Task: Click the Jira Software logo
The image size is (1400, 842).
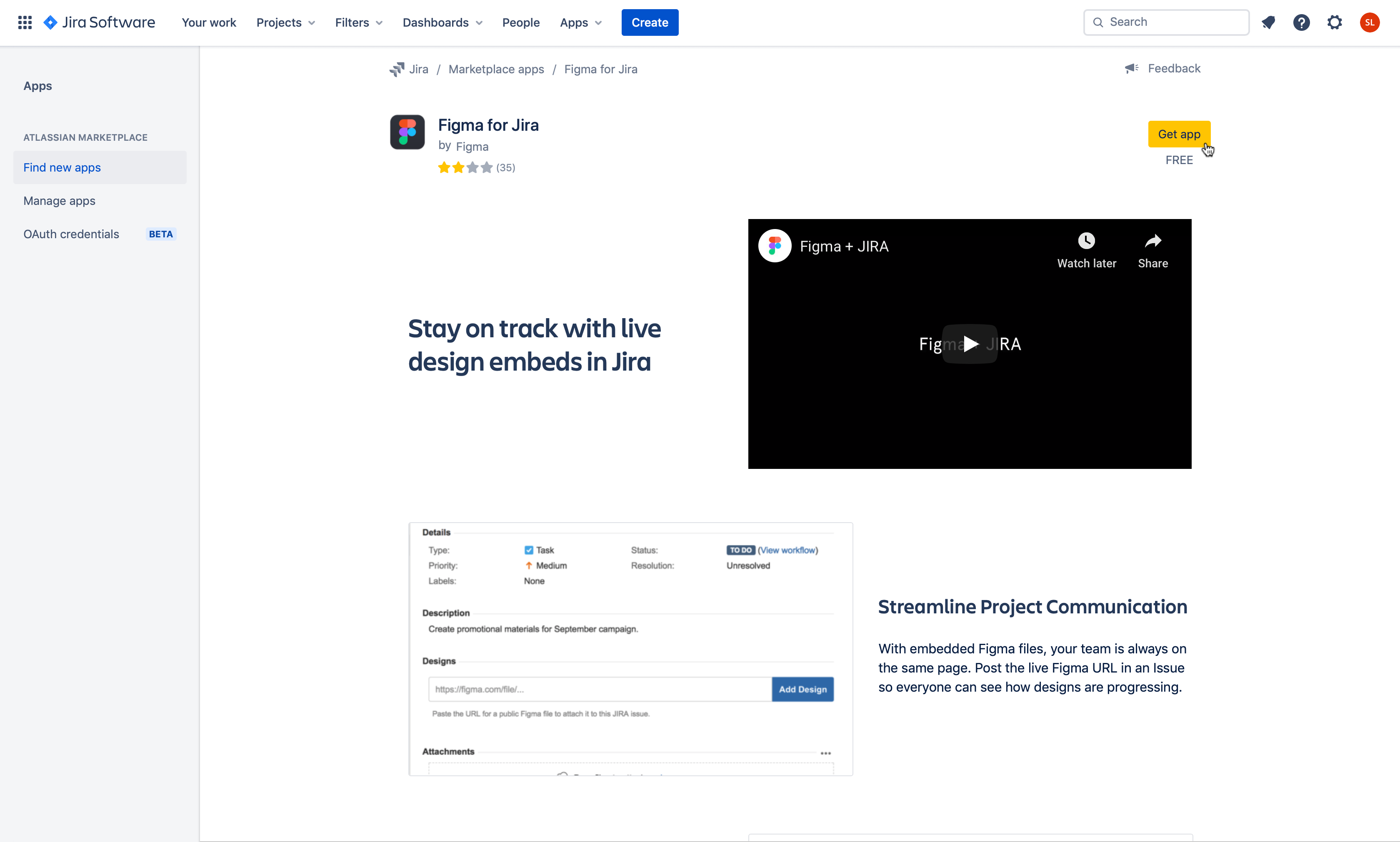Action: tap(99, 22)
